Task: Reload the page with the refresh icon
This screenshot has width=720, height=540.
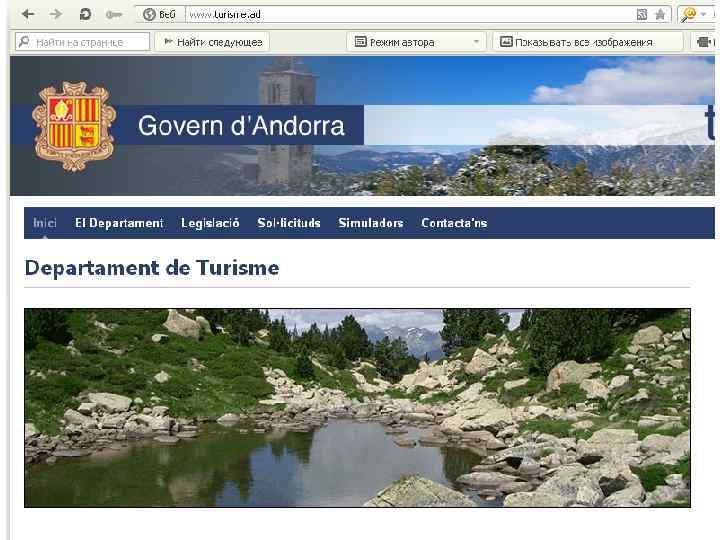Action: pos(85,14)
